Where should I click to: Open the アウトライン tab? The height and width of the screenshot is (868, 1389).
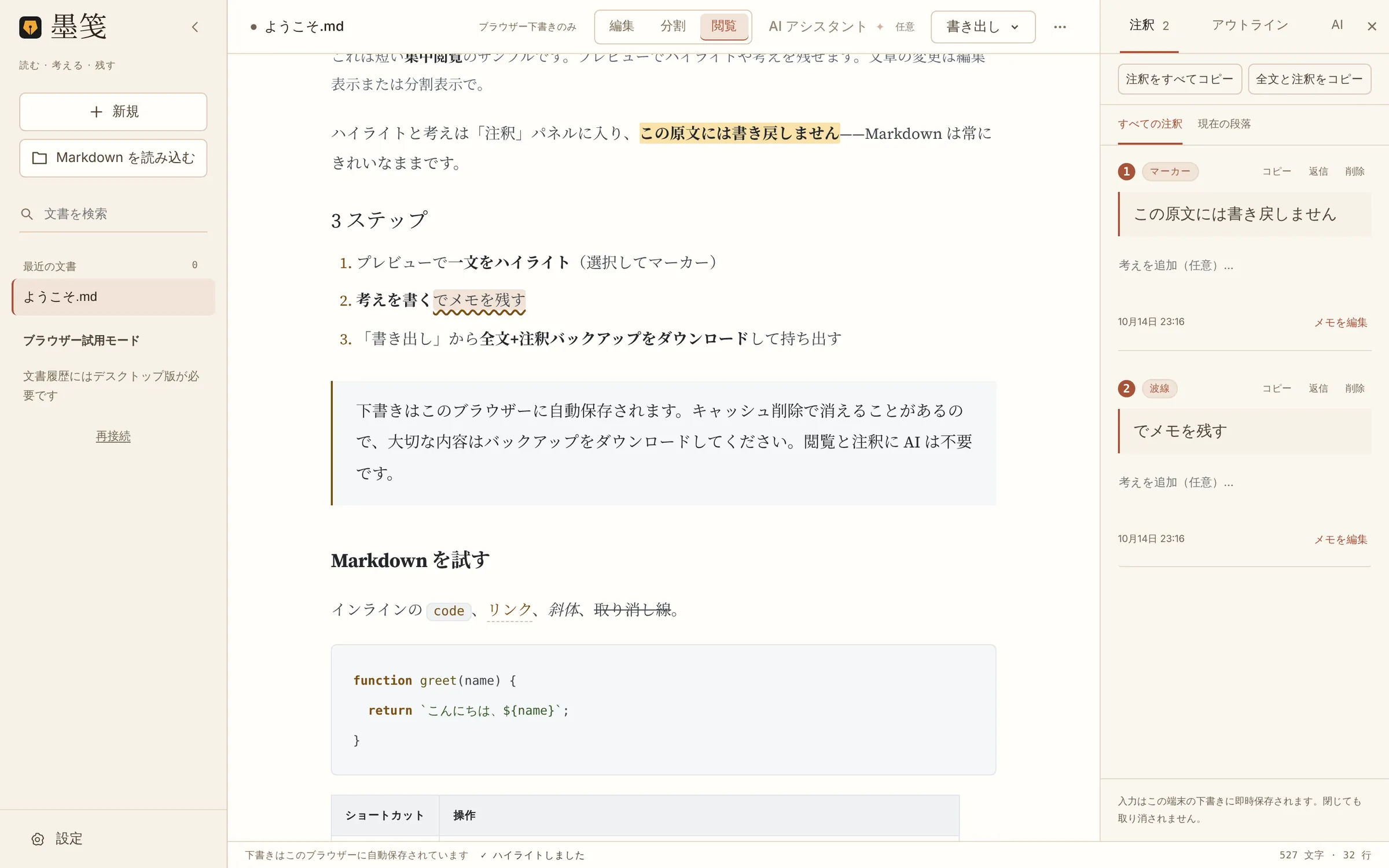pos(1250,25)
